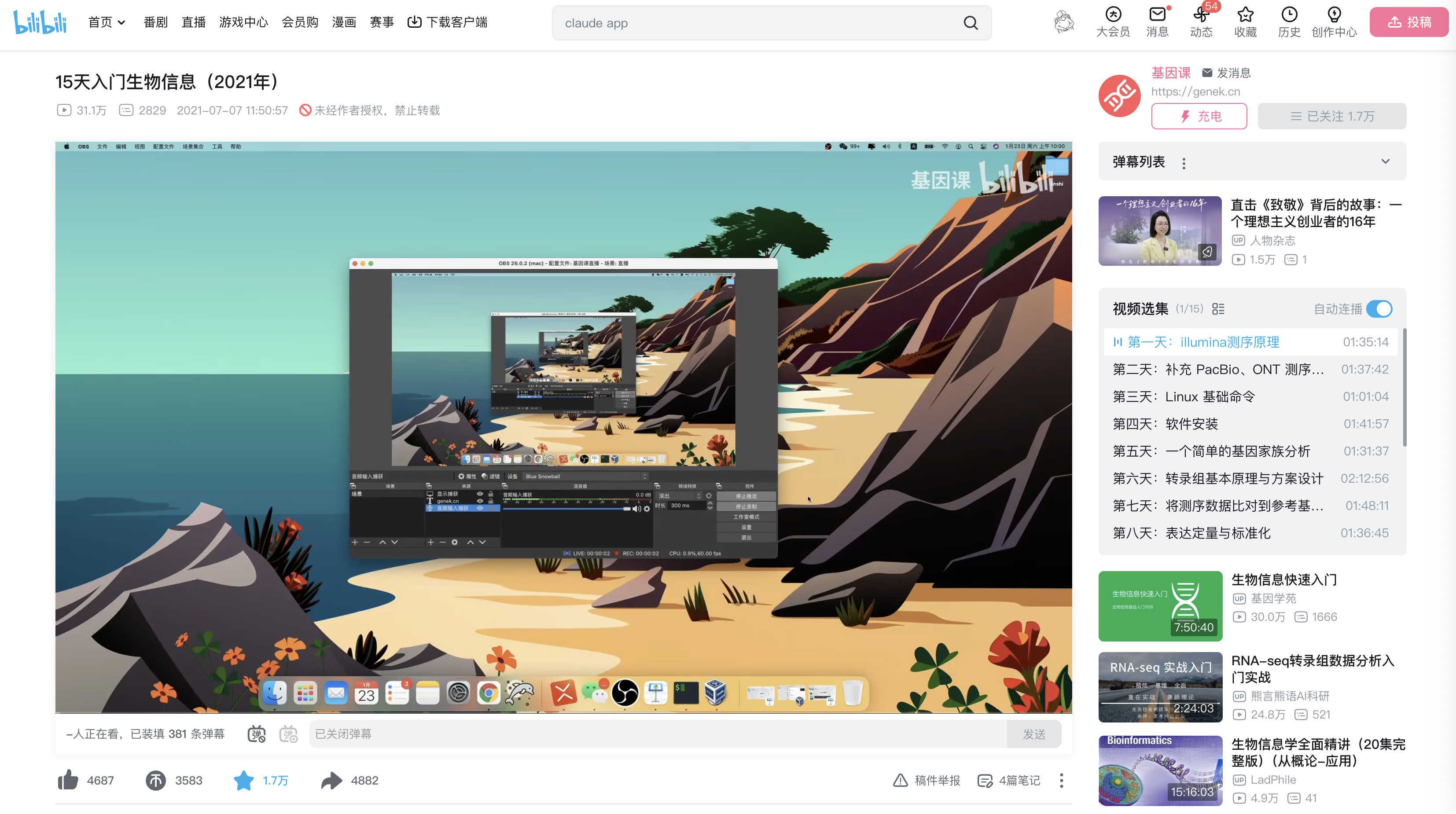Image resolution: width=1456 pixels, height=814 pixels.
Task: Open the more options dots near notes
Action: [x=1062, y=780]
